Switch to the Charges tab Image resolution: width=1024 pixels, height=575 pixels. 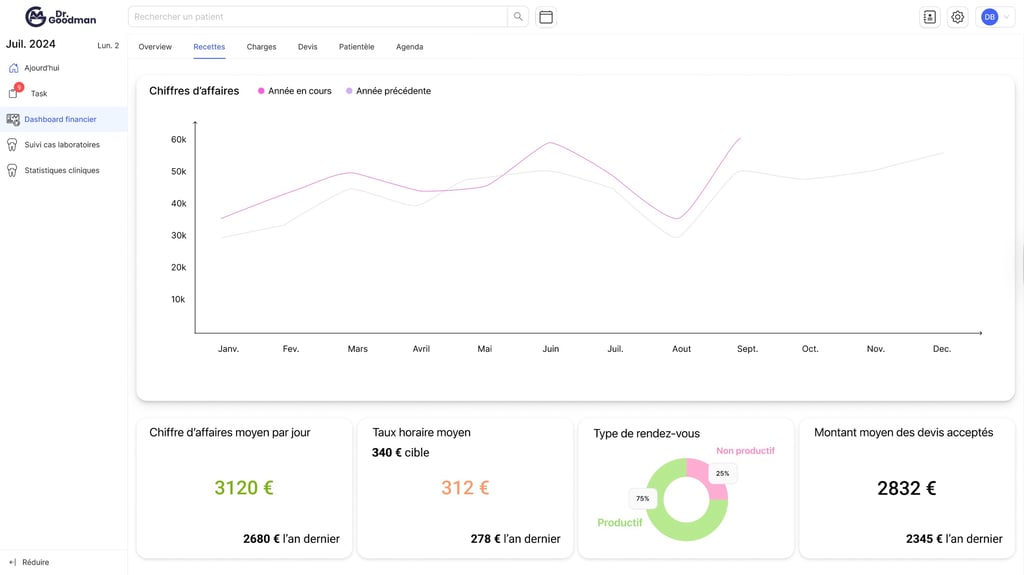pyautogui.click(x=261, y=47)
